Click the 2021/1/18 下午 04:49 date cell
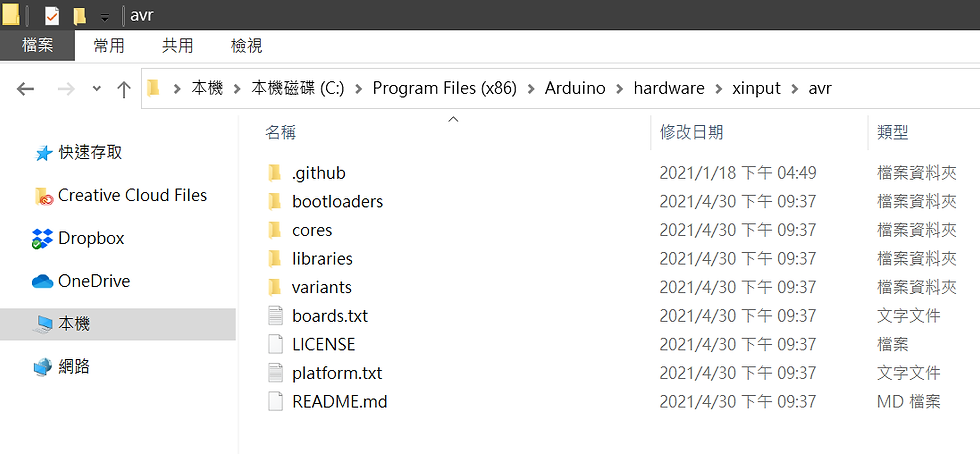This screenshot has height=454, width=980. pyautogui.click(x=738, y=173)
